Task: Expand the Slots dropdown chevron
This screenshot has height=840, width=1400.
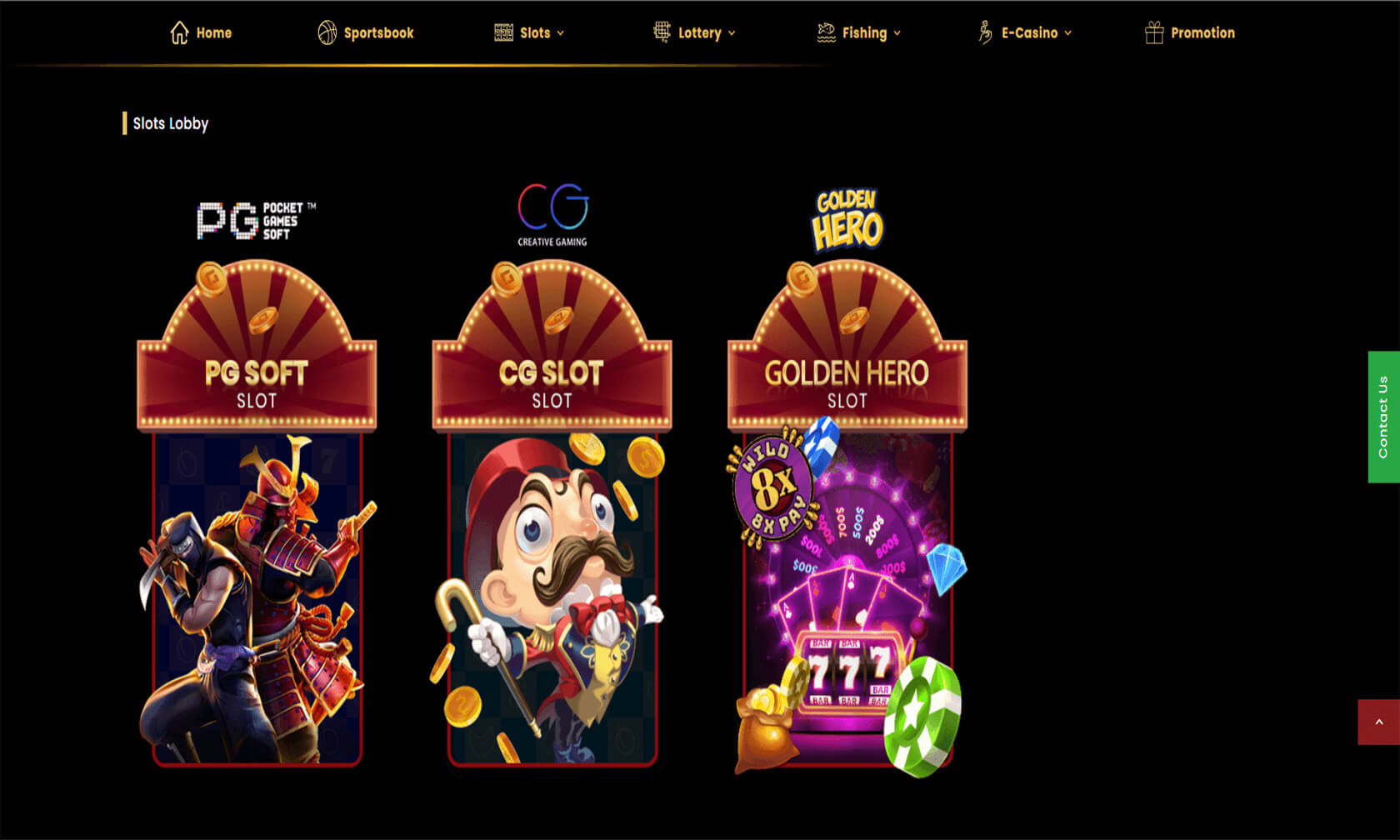Action: pyautogui.click(x=561, y=33)
